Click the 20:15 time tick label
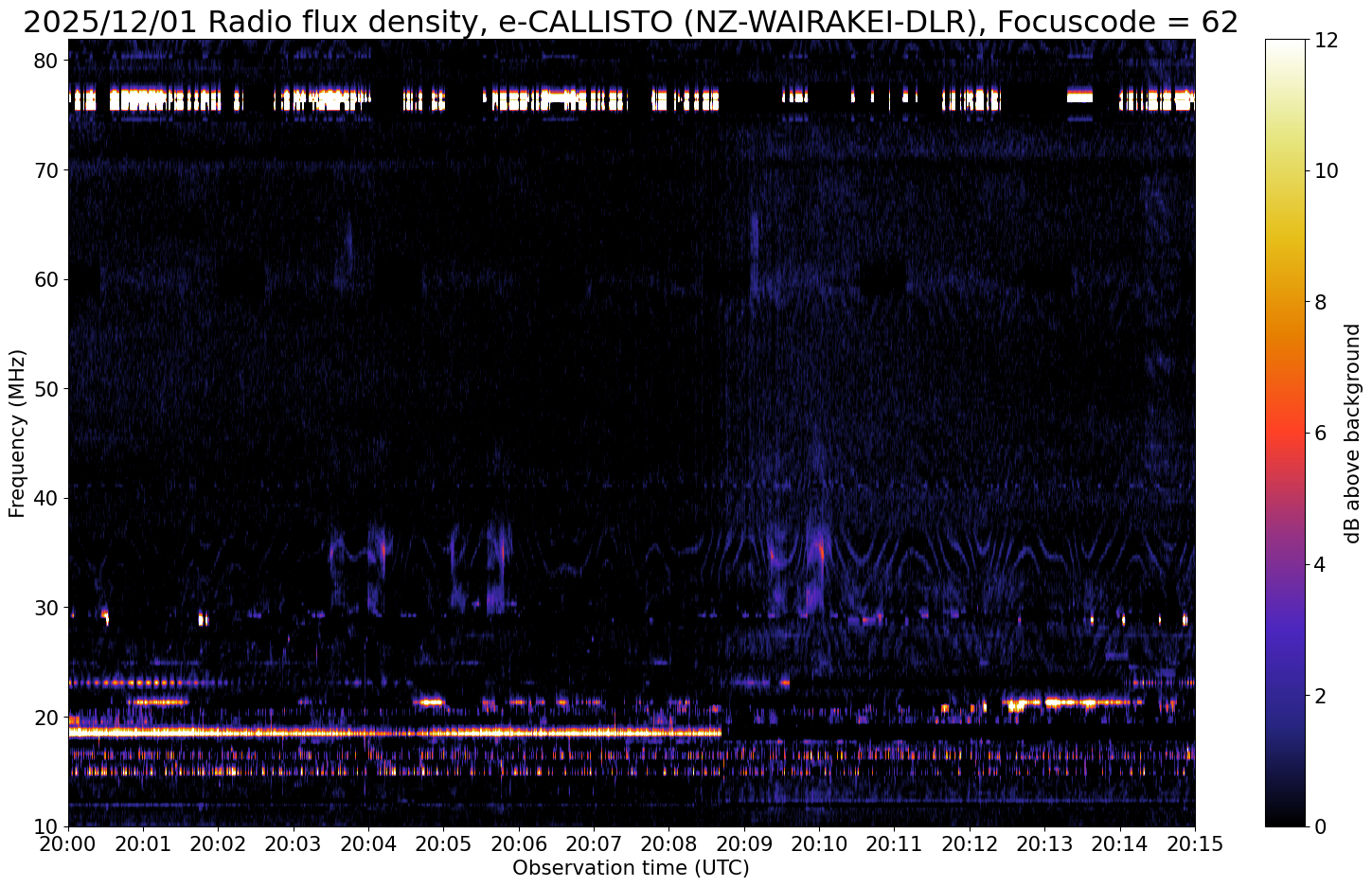This screenshot has height=887, width=1372. coord(1194,843)
